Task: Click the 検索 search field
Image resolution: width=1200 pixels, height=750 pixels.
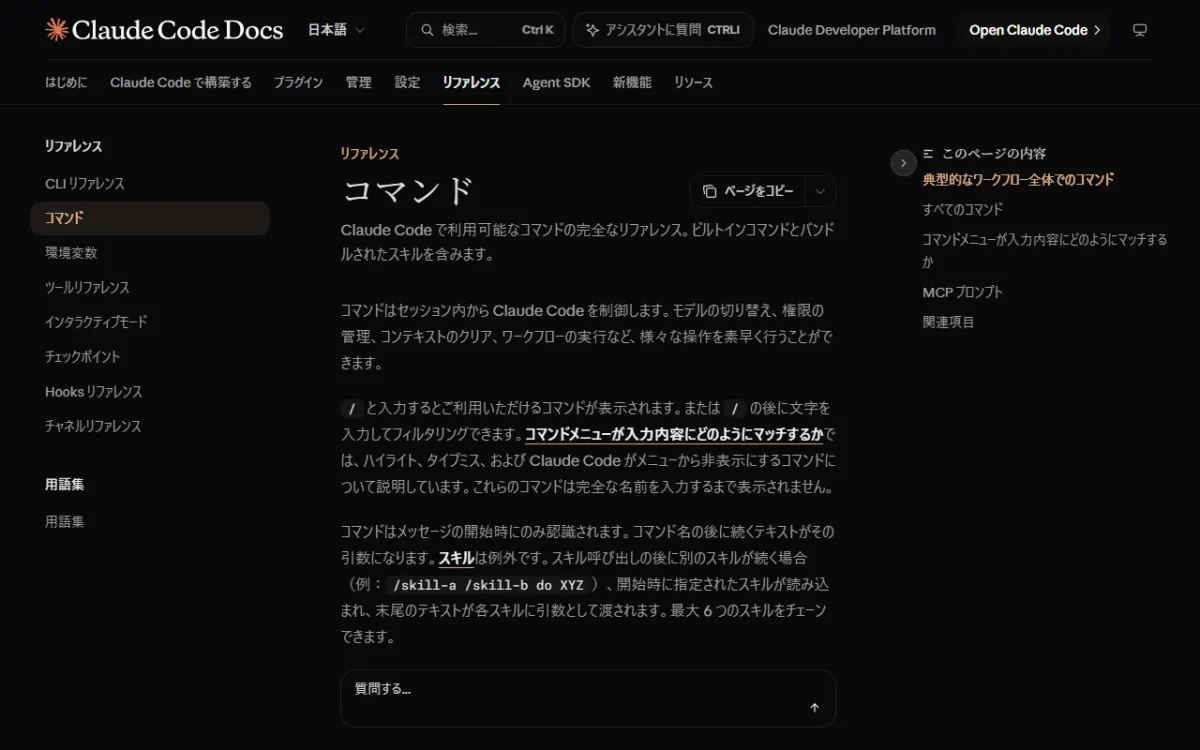Action: (x=485, y=30)
